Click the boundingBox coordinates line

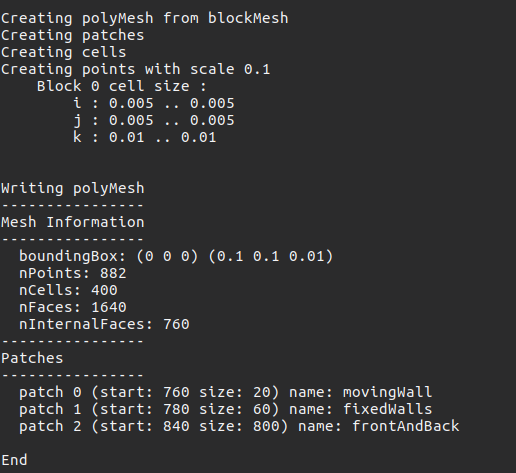176,256
